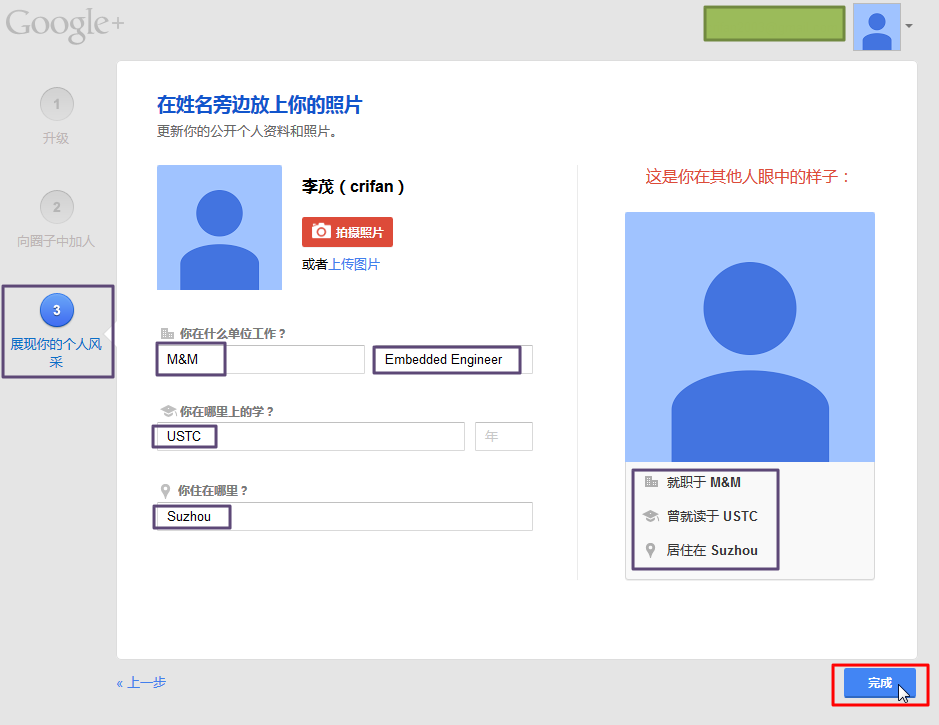The image size is (939, 725).
Task: Open the account avatar in top bar
Action: click(877, 27)
